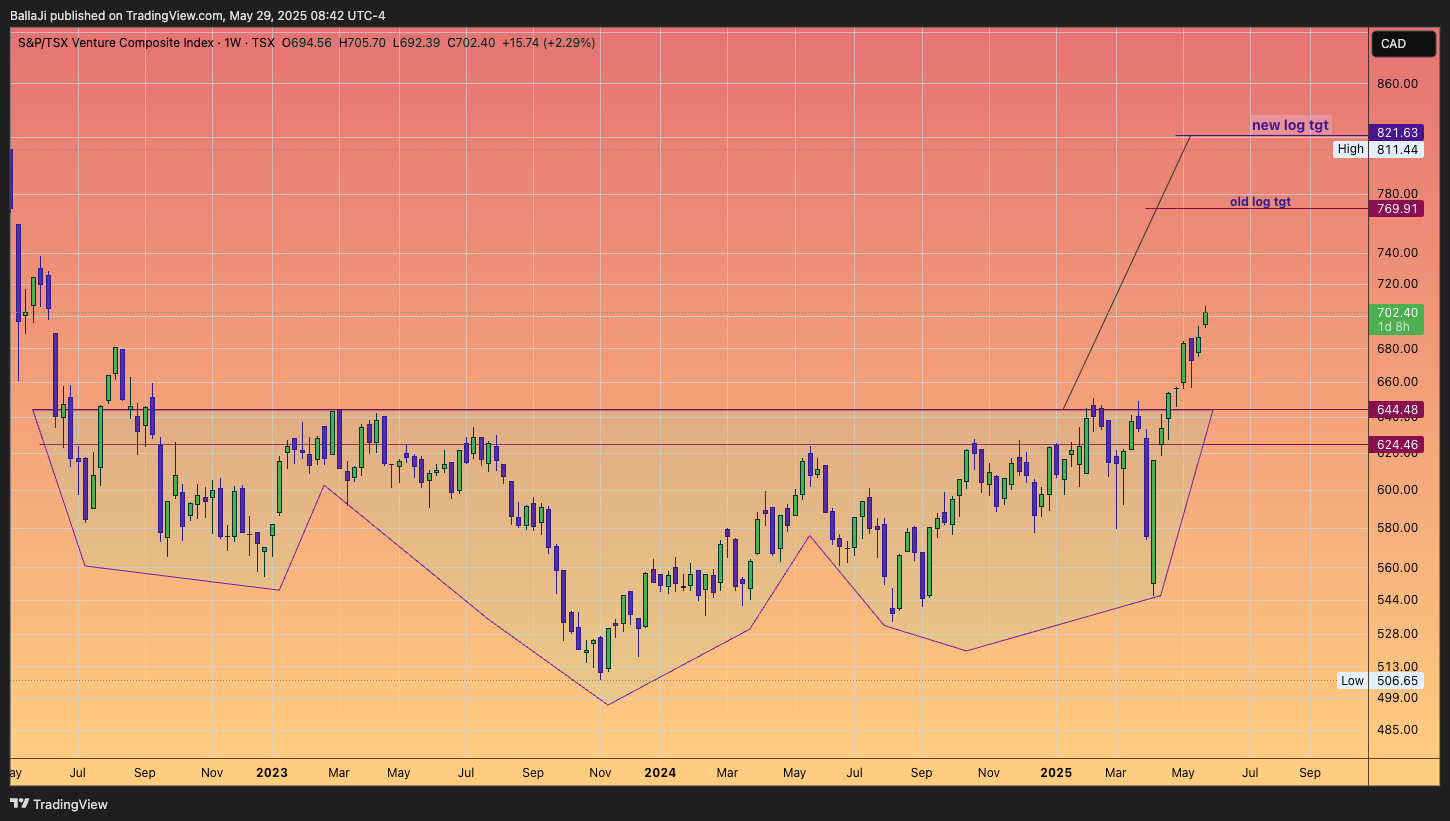
Task: Click the 'old log tgt' annotation label
Action: [x=1260, y=202]
